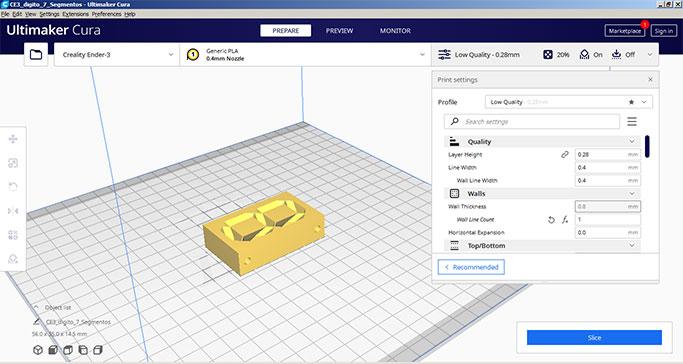Click the Wall Line Count value field
The height and width of the screenshot is (364, 683).
coord(608,219)
